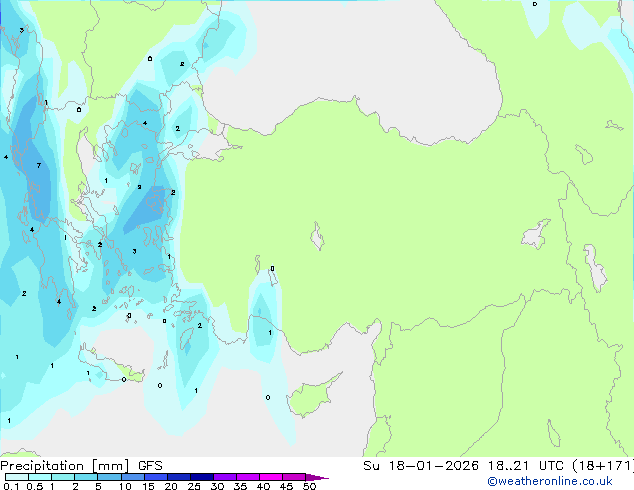The height and width of the screenshot is (490, 634).
Task: Click the '10' legend scale label
Action: click(125, 486)
